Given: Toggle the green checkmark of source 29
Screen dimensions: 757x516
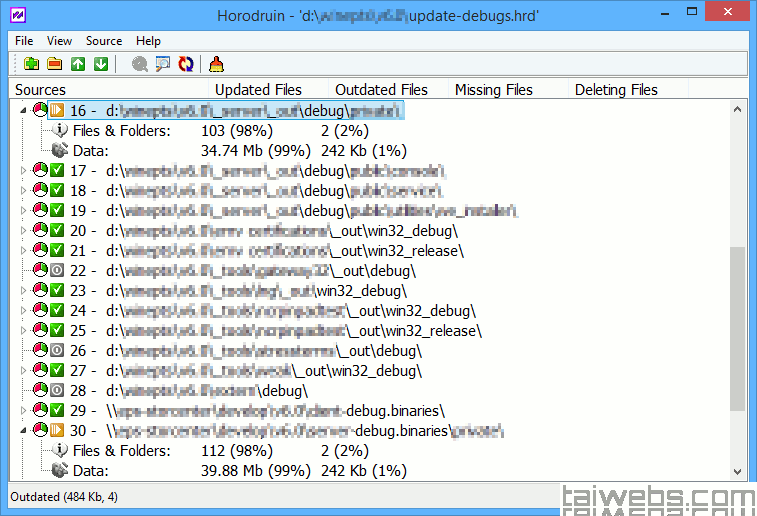Looking at the screenshot, I should [x=57, y=410].
